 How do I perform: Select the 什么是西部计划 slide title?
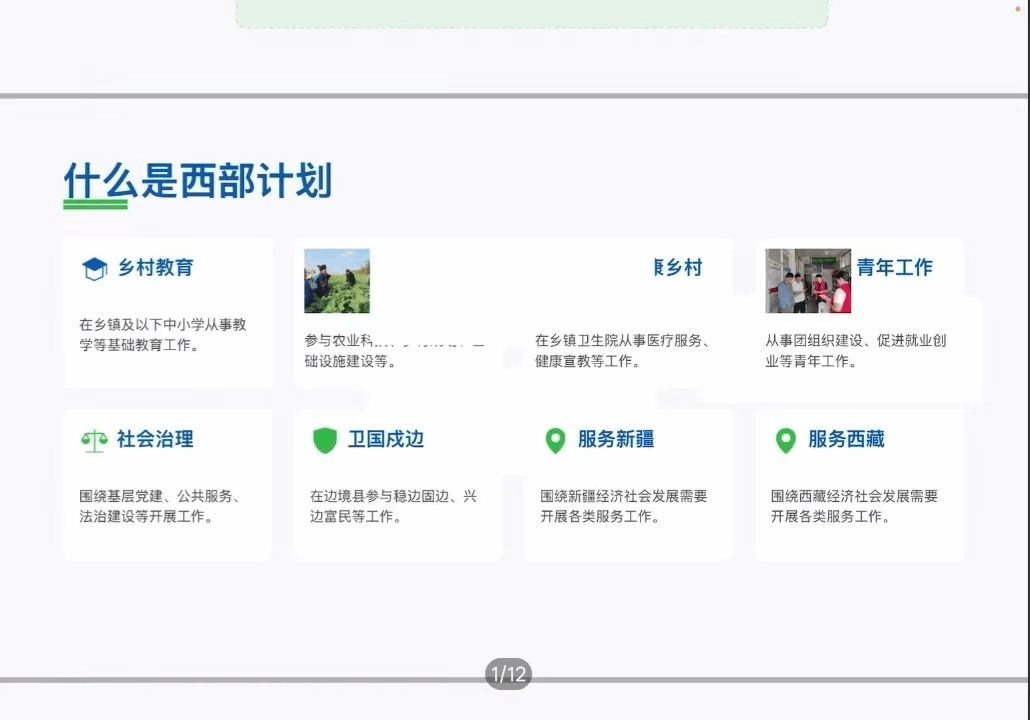tap(198, 182)
